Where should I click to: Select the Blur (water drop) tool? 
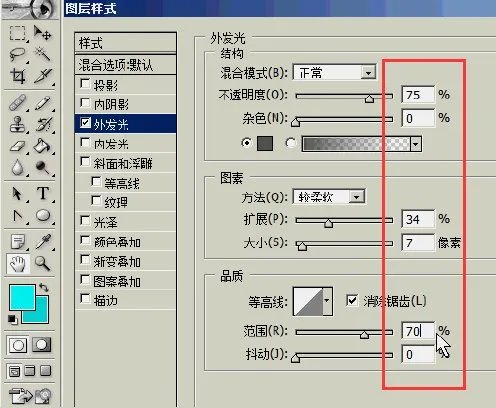tap(17, 167)
